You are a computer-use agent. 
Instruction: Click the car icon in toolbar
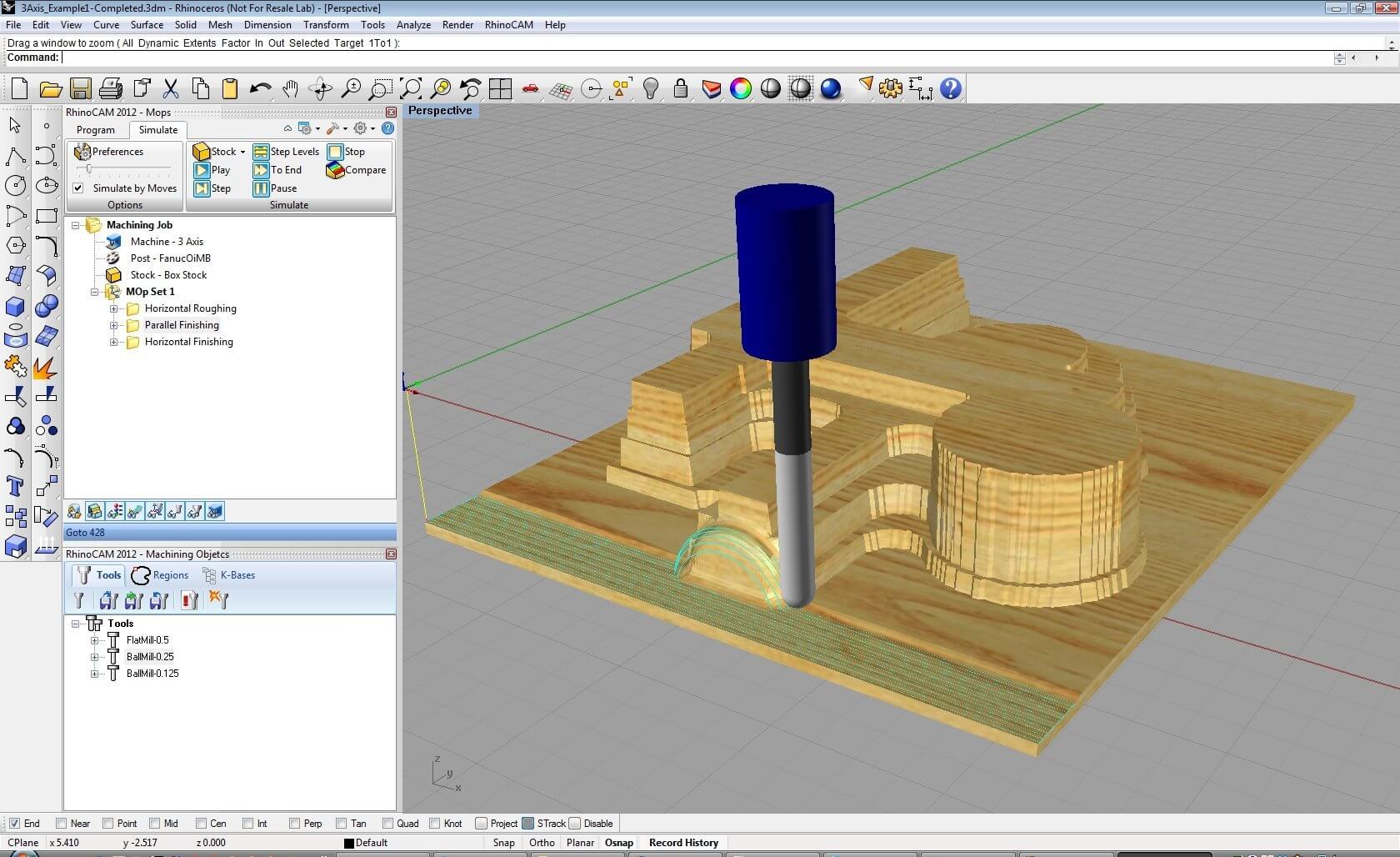point(530,88)
